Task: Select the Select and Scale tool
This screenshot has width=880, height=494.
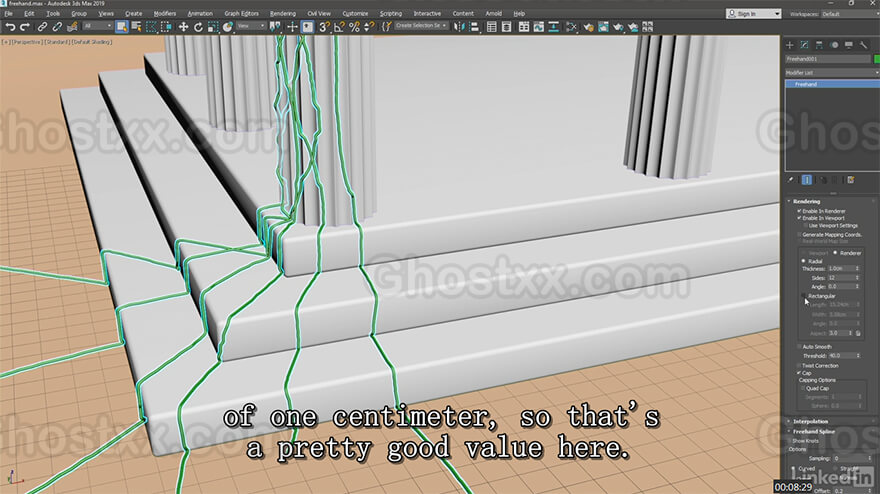Action: [213, 26]
